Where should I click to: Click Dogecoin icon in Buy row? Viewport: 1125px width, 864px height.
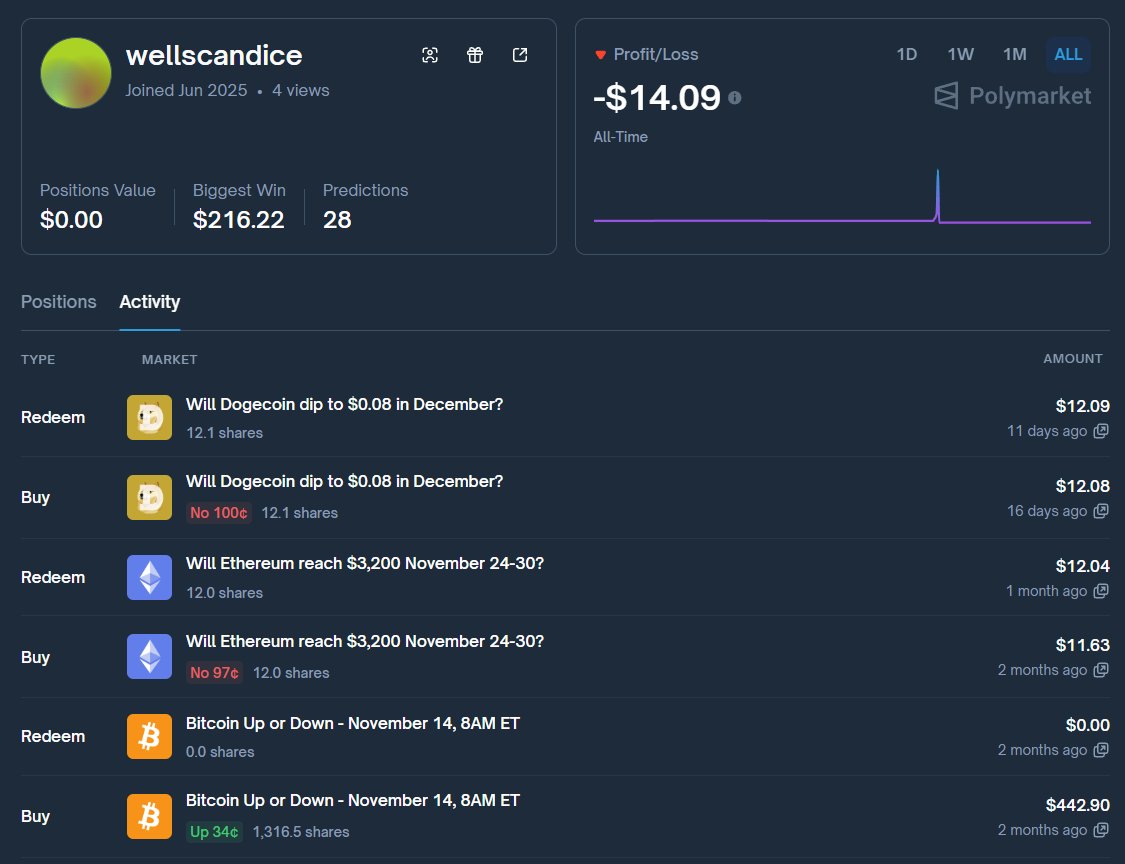[x=149, y=497]
